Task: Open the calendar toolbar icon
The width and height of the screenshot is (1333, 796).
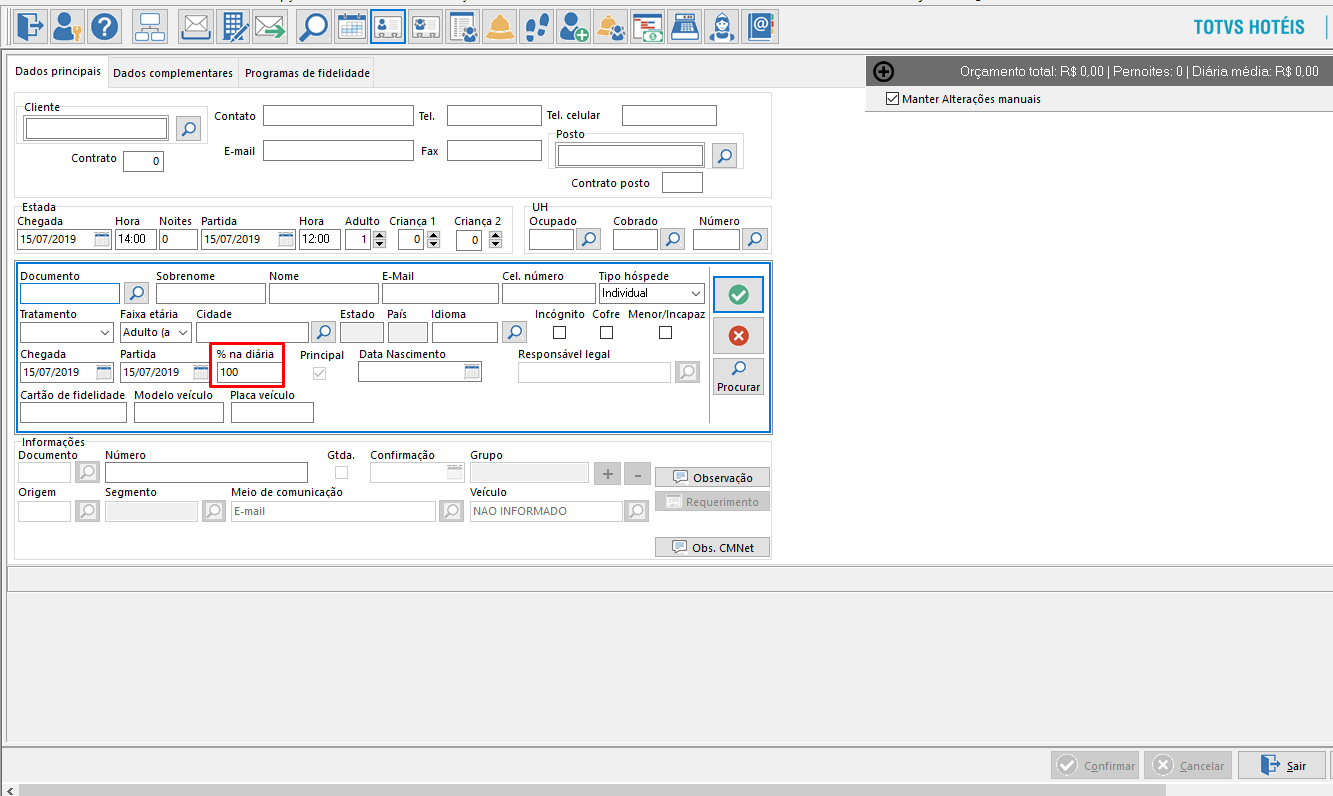Action: [351, 26]
